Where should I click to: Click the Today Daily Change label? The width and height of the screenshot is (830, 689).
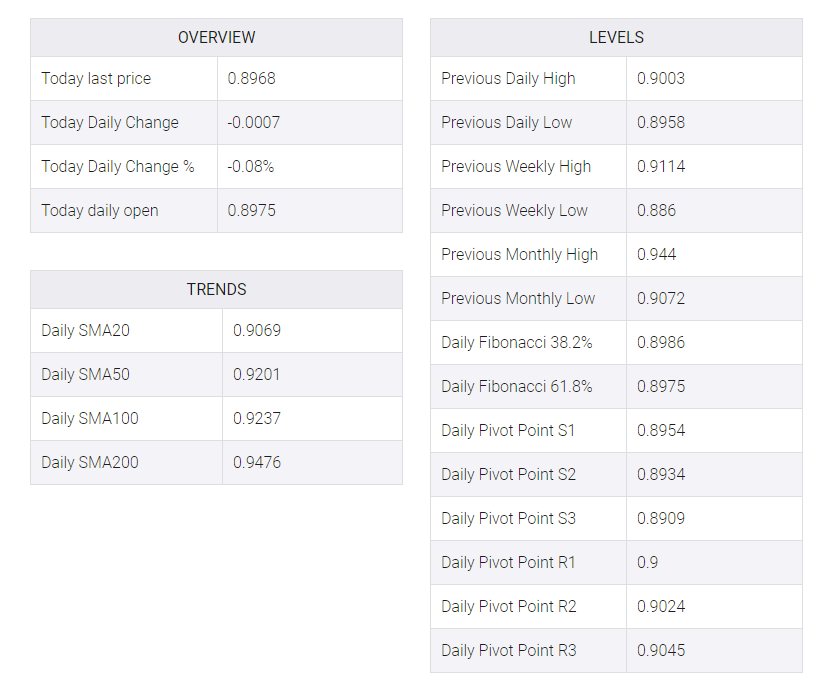[x=110, y=122]
